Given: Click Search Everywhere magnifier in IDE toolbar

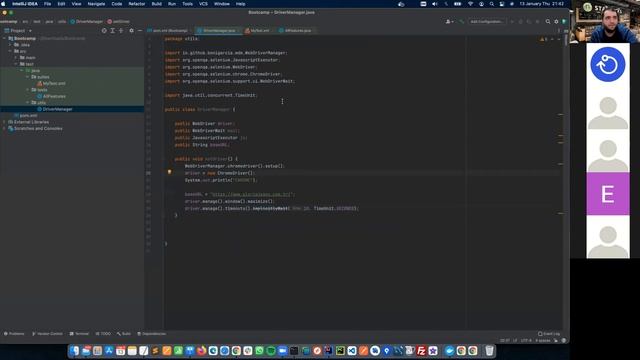Looking at the screenshot, I should tap(548, 22).
